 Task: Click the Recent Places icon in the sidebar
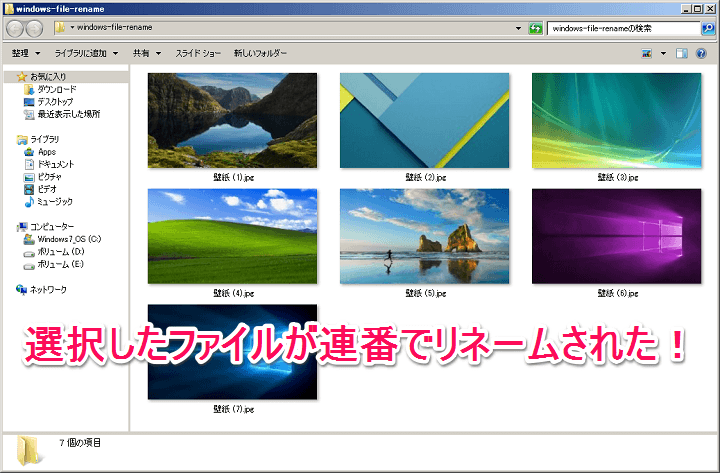[29, 114]
